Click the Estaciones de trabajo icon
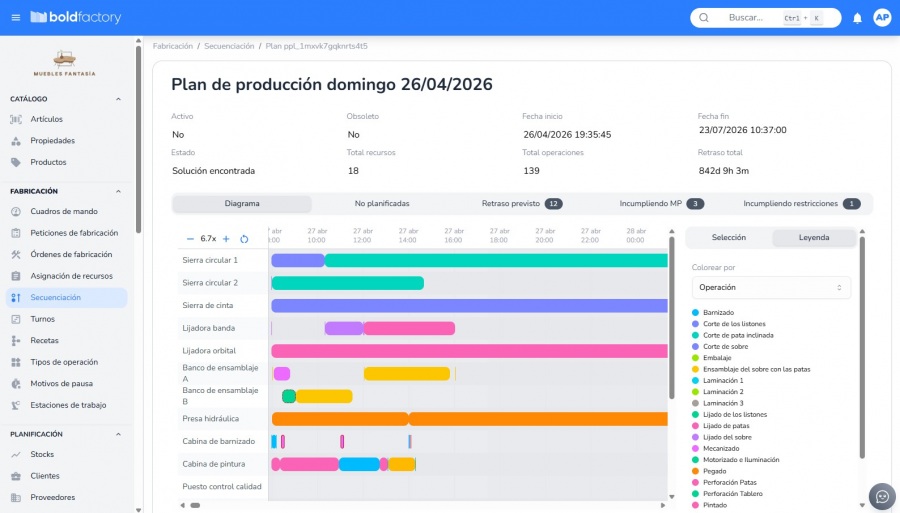Screen dimensions: 900x513 tap(16, 405)
